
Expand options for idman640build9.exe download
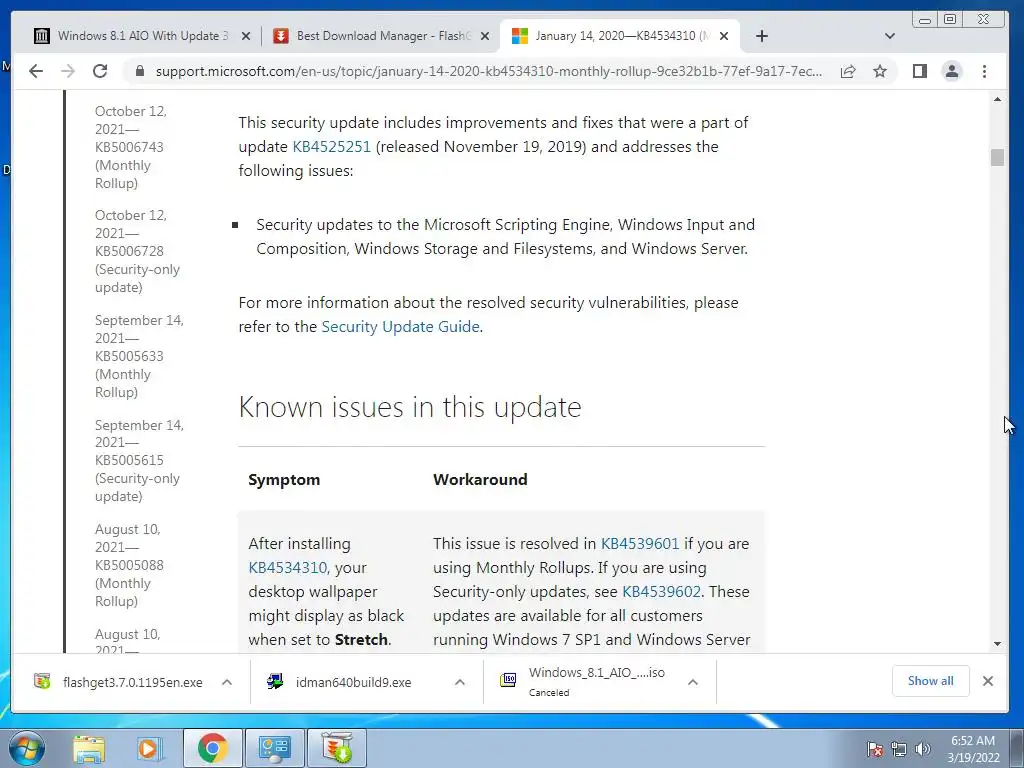(460, 682)
